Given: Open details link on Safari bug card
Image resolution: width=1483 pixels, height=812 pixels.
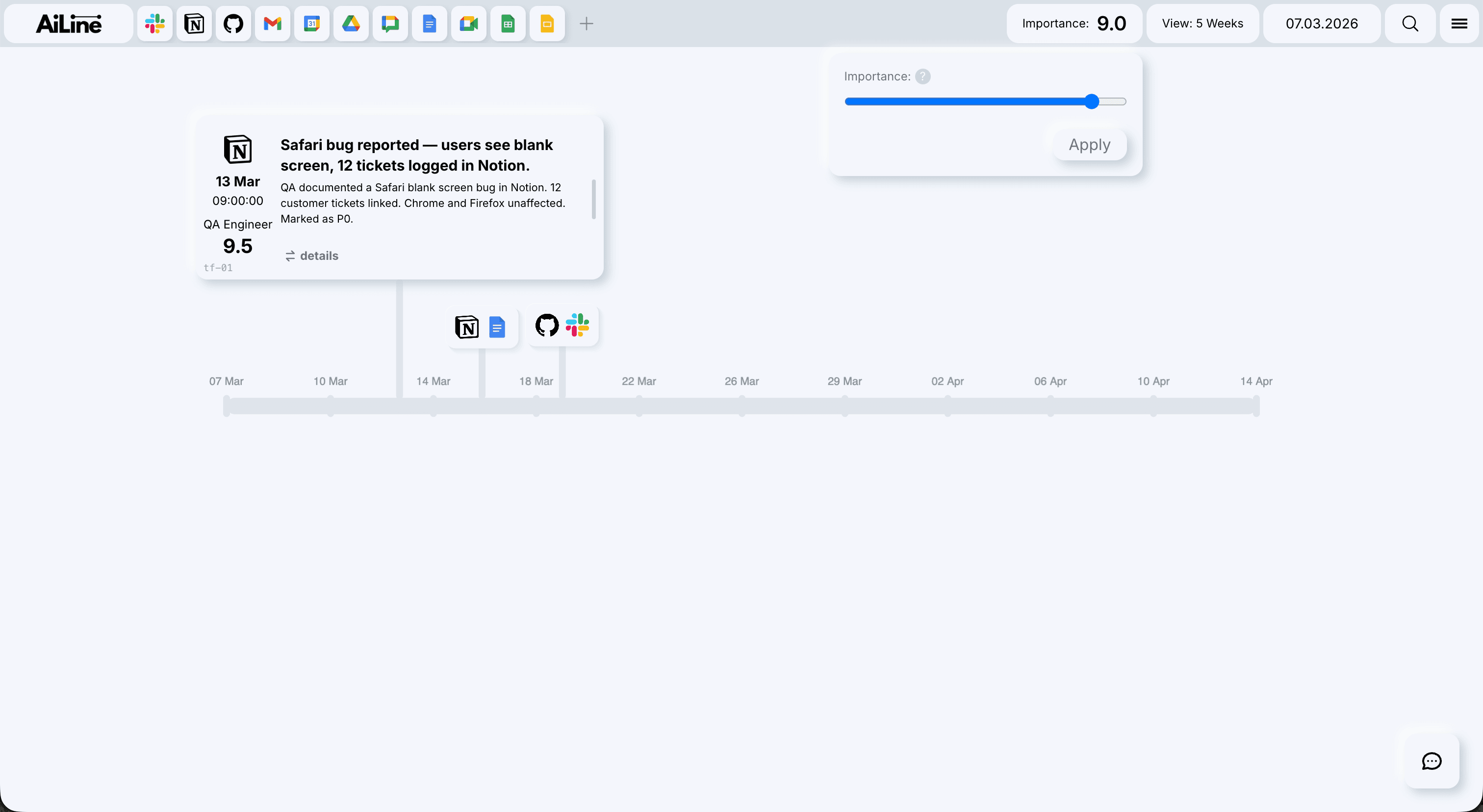Looking at the screenshot, I should [x=311, y=256].
